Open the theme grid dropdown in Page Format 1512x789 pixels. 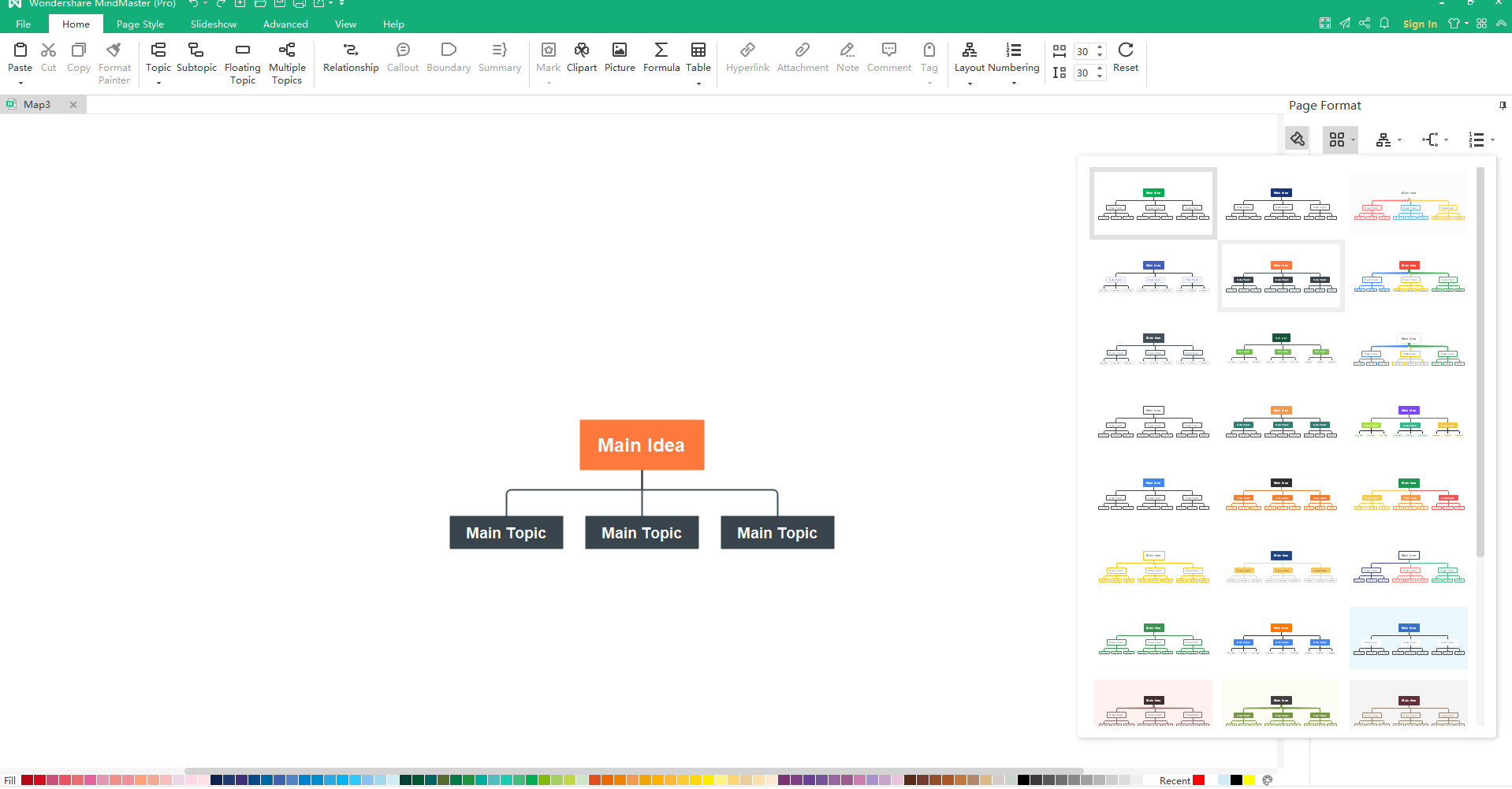coord(1340,140)
